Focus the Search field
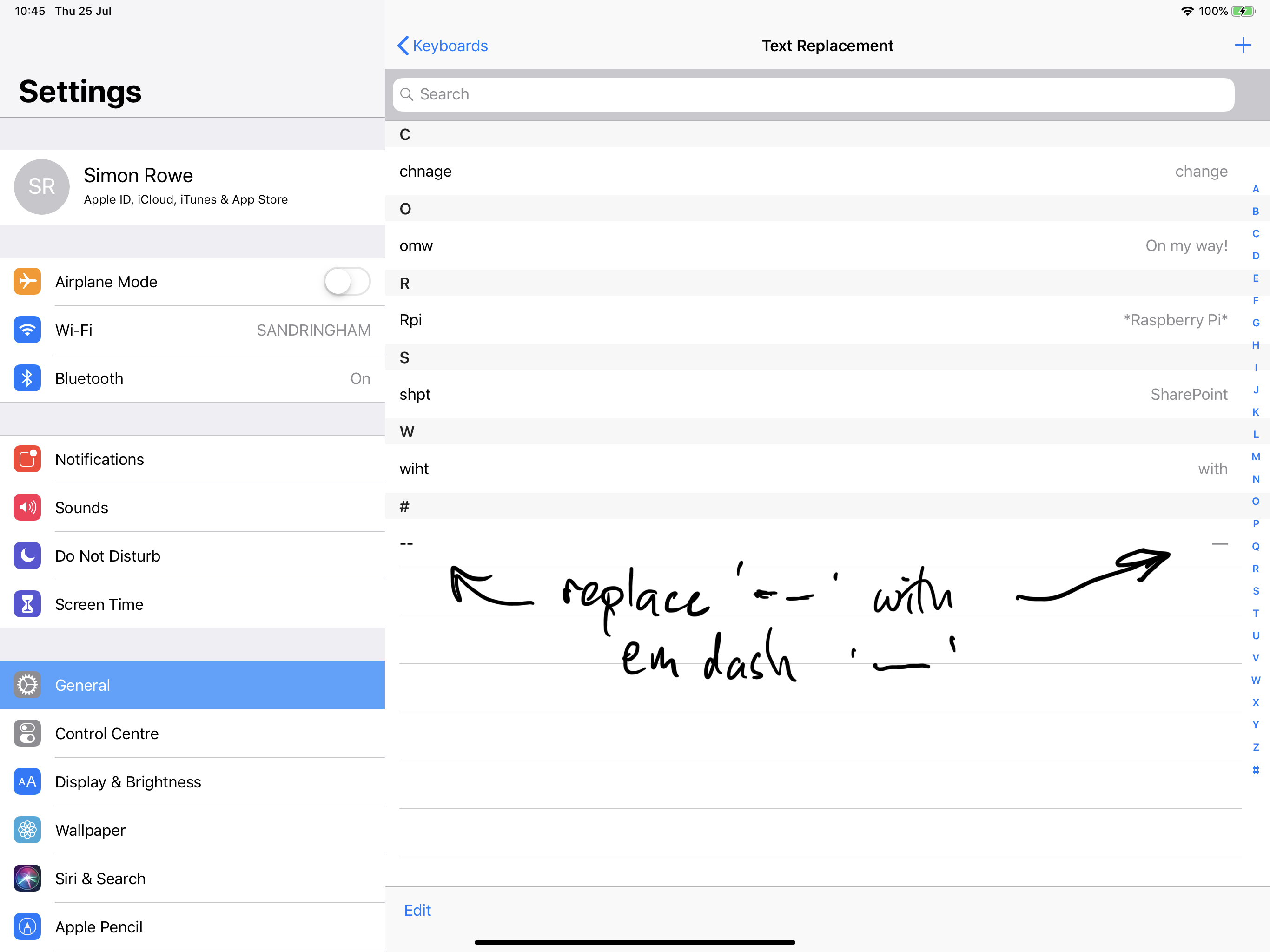This screenshot has width=1270, height=952. point(813,95)
